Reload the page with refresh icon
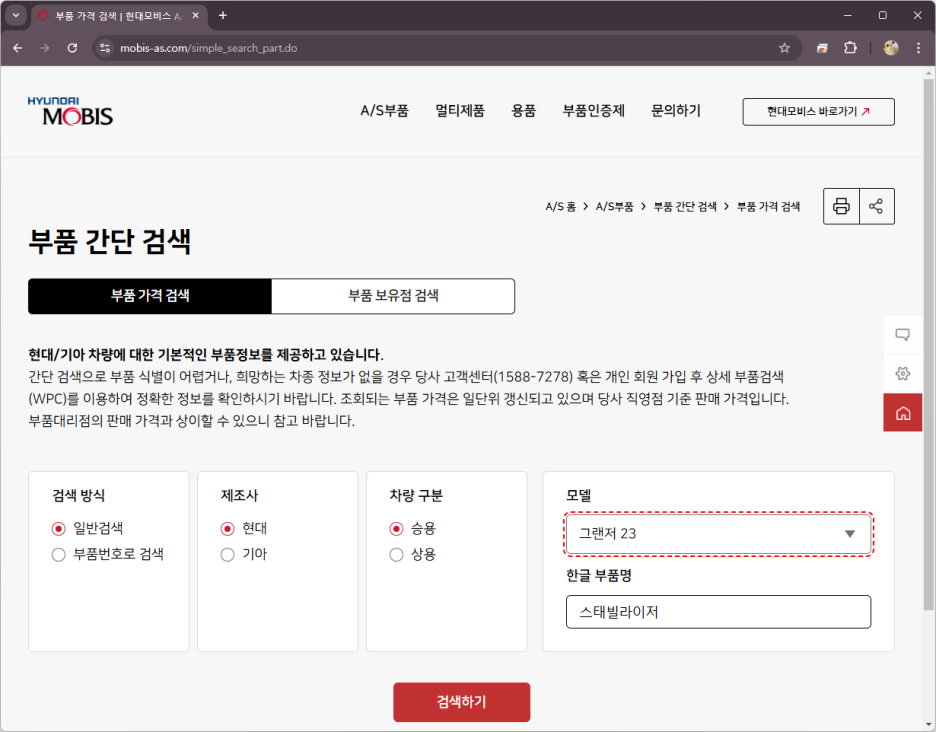 (x=72, y=48)
